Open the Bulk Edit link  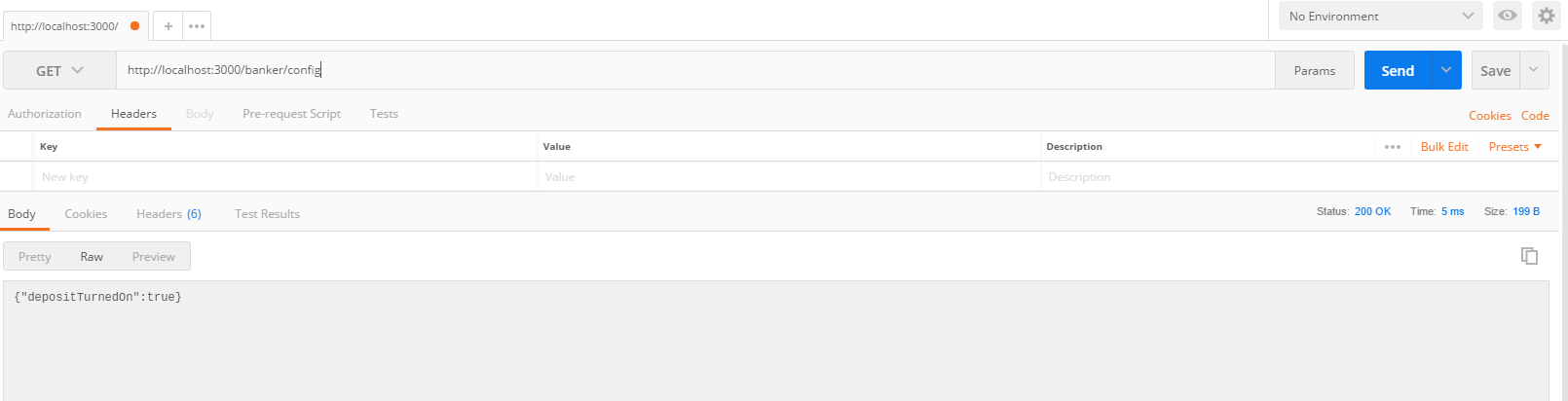(1444, 147)
